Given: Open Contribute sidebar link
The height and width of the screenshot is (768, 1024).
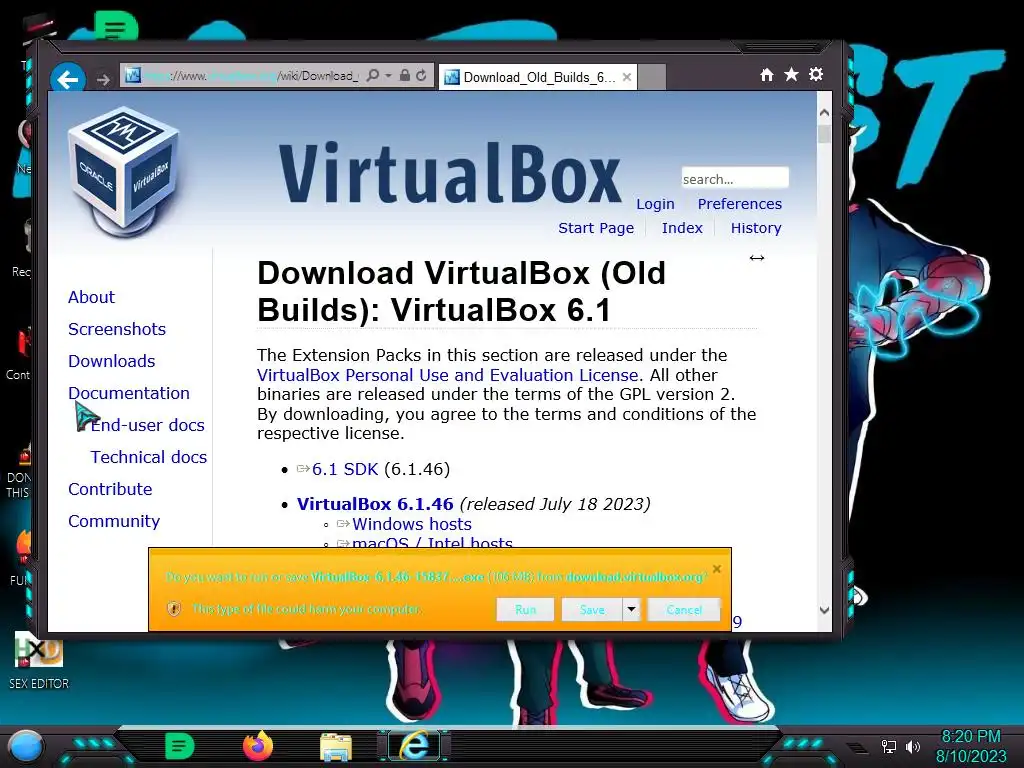Looking at the screenshot, I should point(110,489).
